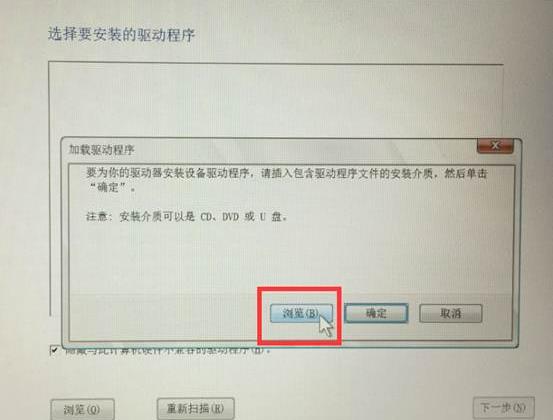The image size is (553, 420).
Task: Click 重新扫描(R) to rescan drivers
Action: tap(195, 409)
